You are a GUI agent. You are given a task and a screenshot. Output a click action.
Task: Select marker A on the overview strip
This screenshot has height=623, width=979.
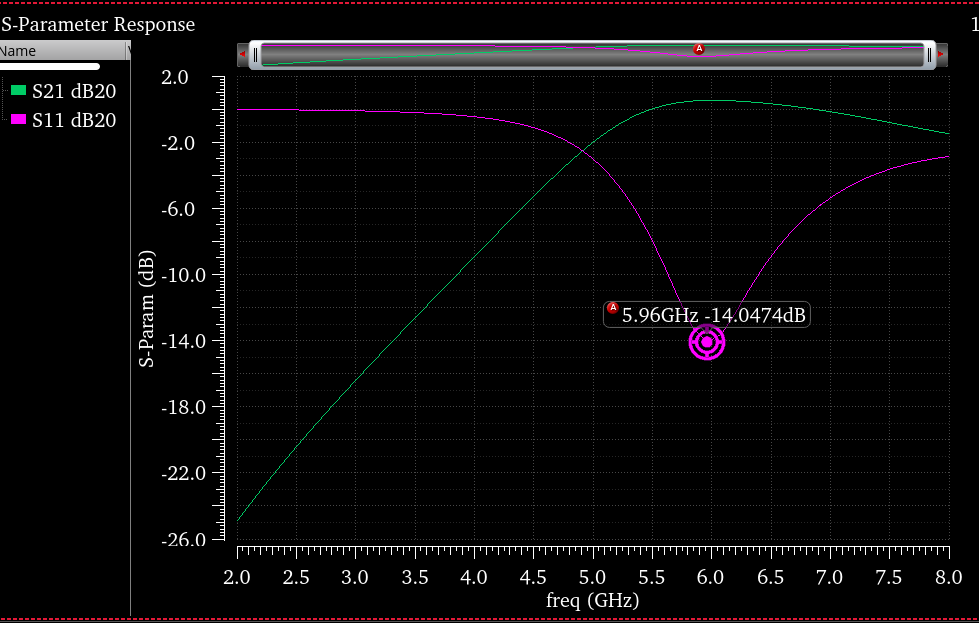[x=699, y=49]
